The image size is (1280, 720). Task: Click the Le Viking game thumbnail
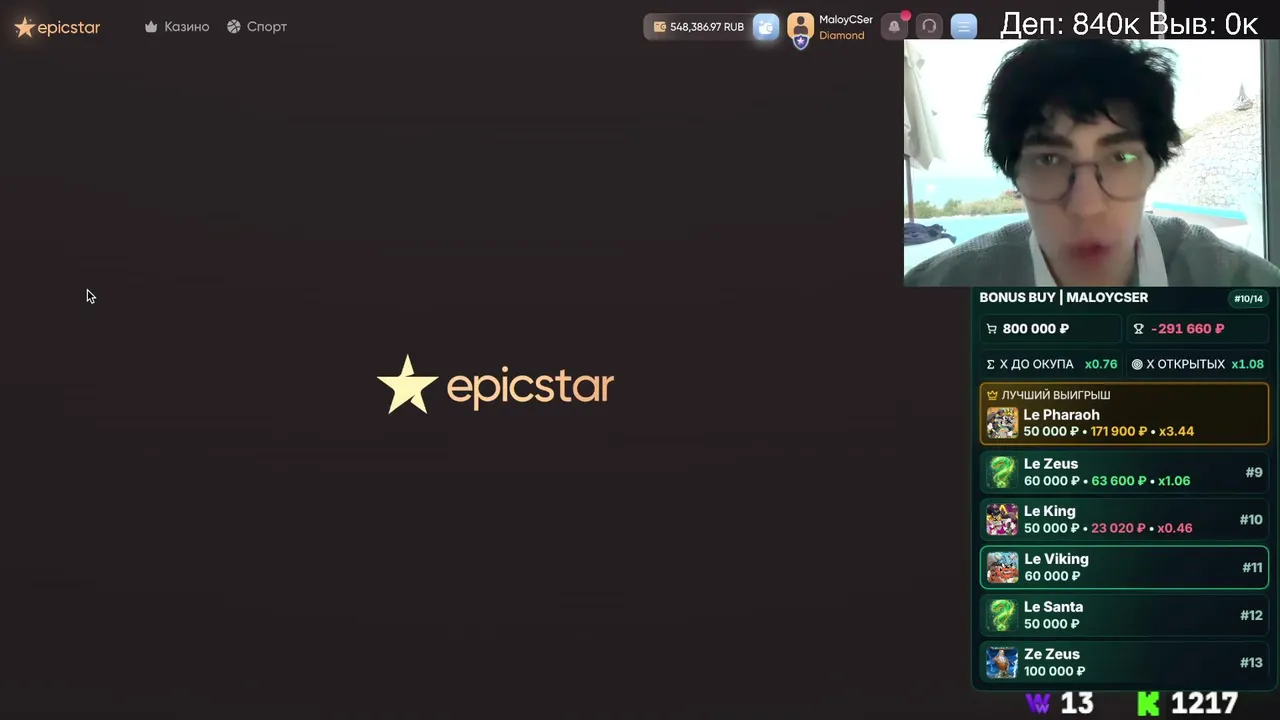(1002, 567)
